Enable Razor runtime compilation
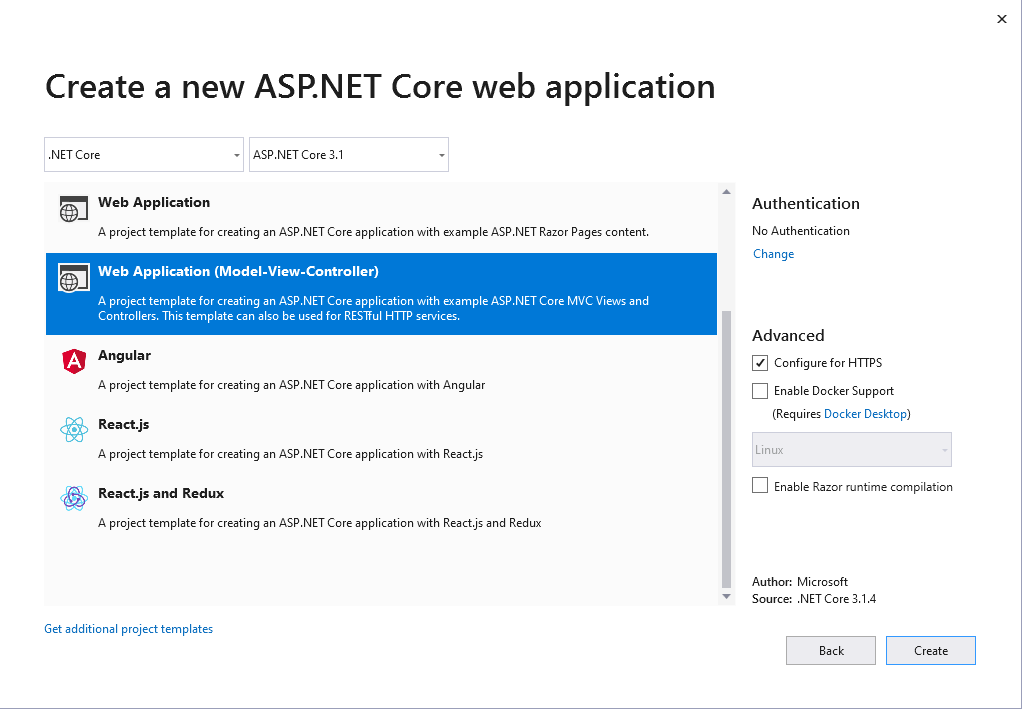This screenshot has width=1022, height=709. 759,485
